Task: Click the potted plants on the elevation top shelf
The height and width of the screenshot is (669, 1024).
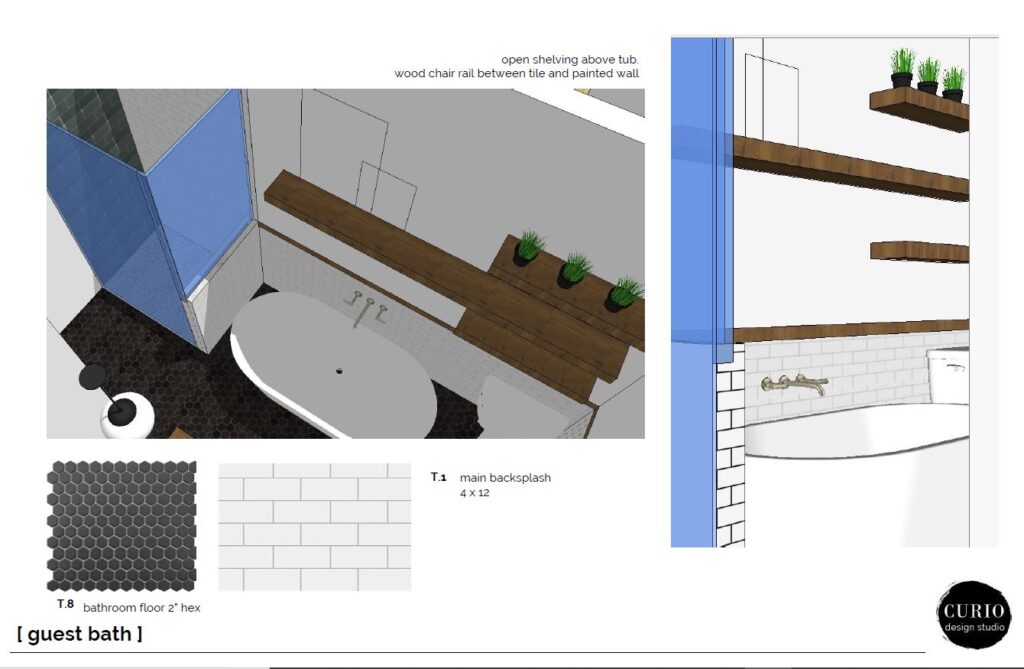Action: pyautogui.click(x=927, y=73)
